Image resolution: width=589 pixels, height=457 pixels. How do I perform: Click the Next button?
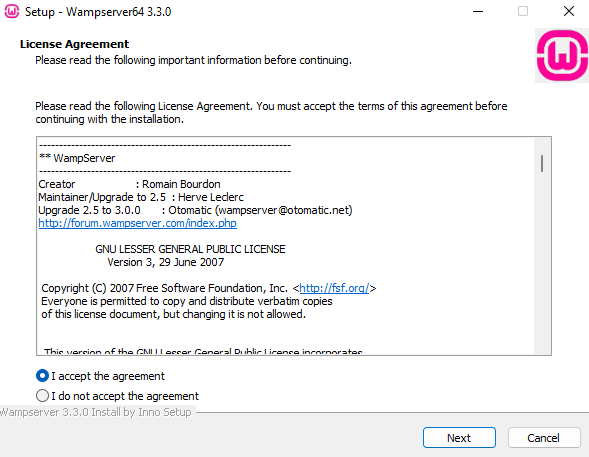[x=459, y=437]
